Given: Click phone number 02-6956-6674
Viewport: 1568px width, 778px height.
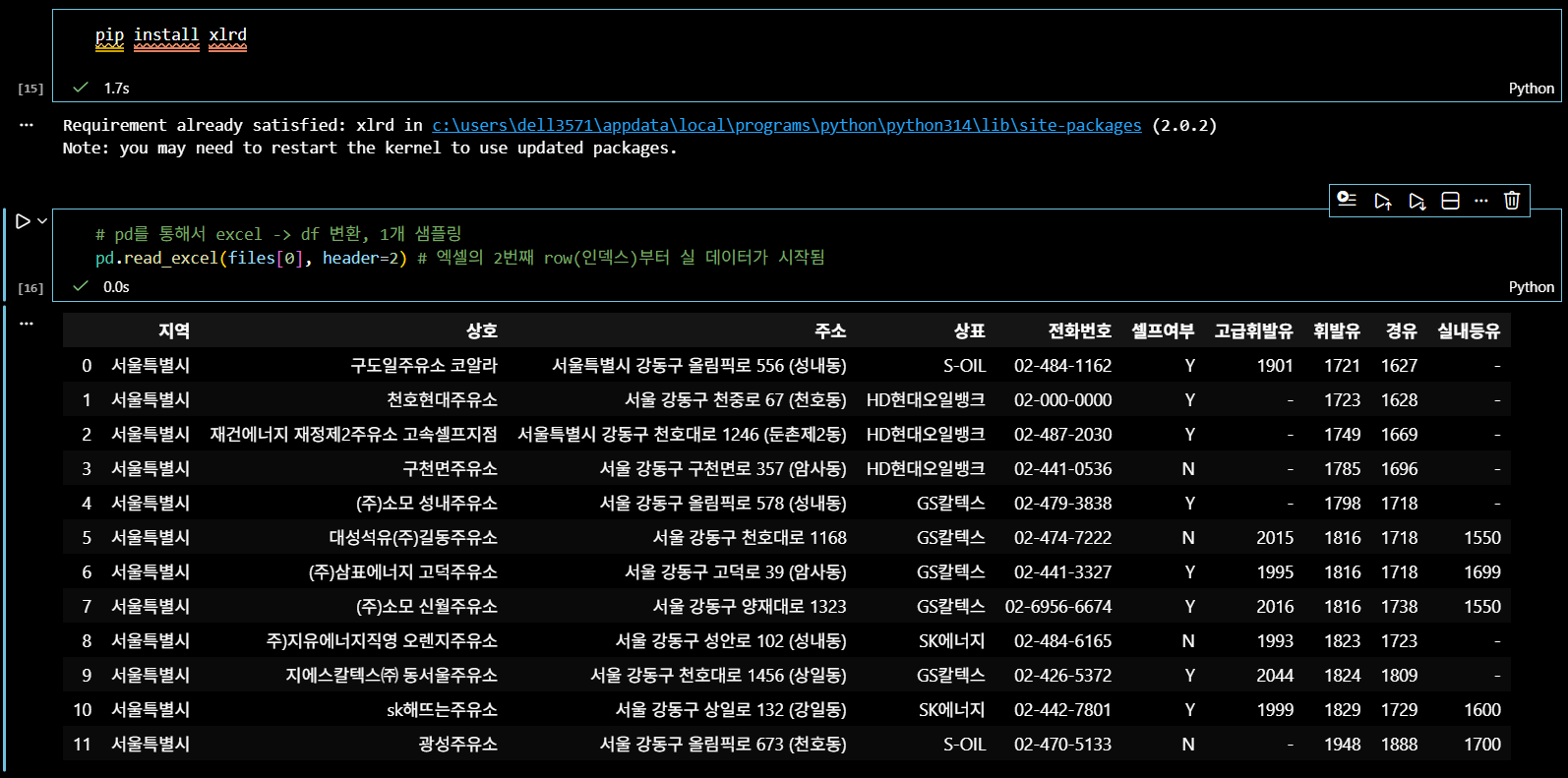Looking at the screenshot, I should pos(1058,607).
